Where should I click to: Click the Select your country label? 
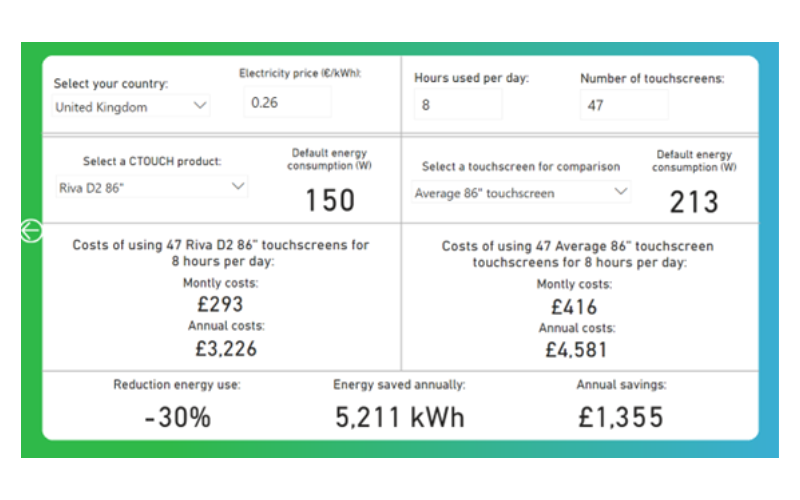point(111,83)
